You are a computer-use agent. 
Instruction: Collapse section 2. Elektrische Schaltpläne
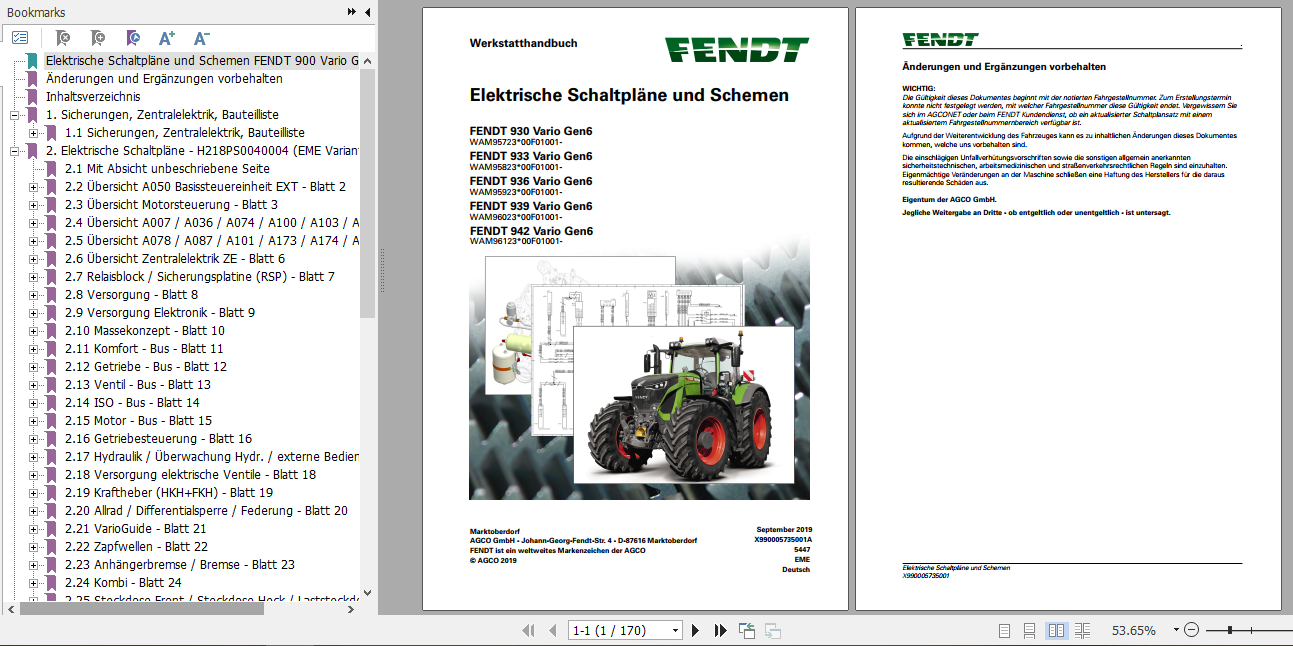(15, 151)
